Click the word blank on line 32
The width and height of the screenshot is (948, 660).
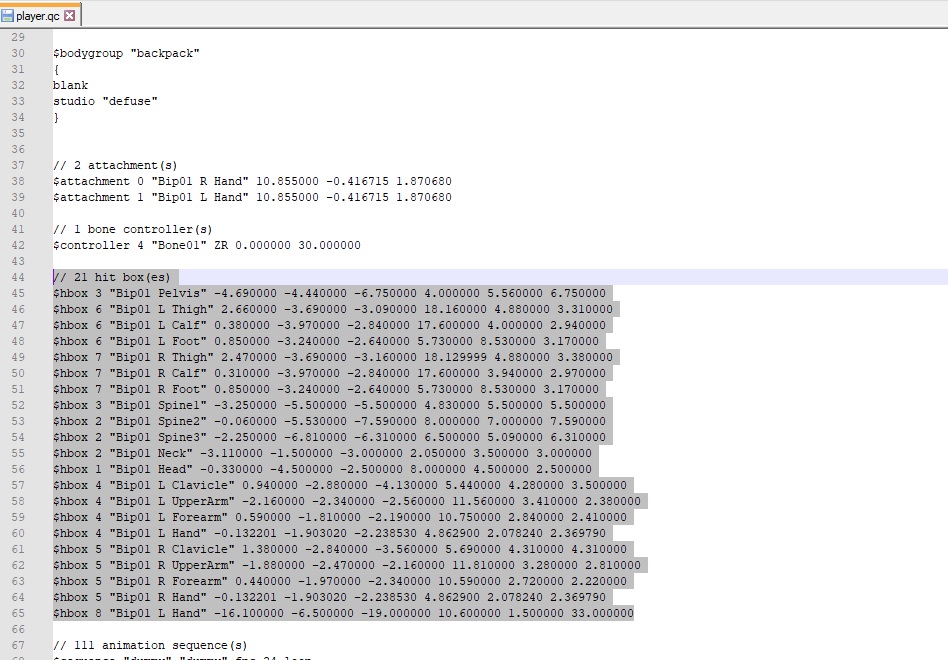point(71,85)
